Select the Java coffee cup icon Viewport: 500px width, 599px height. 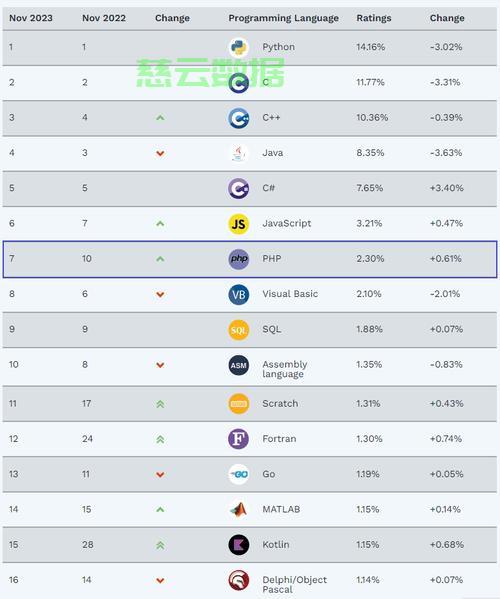[x=238, y=153]
